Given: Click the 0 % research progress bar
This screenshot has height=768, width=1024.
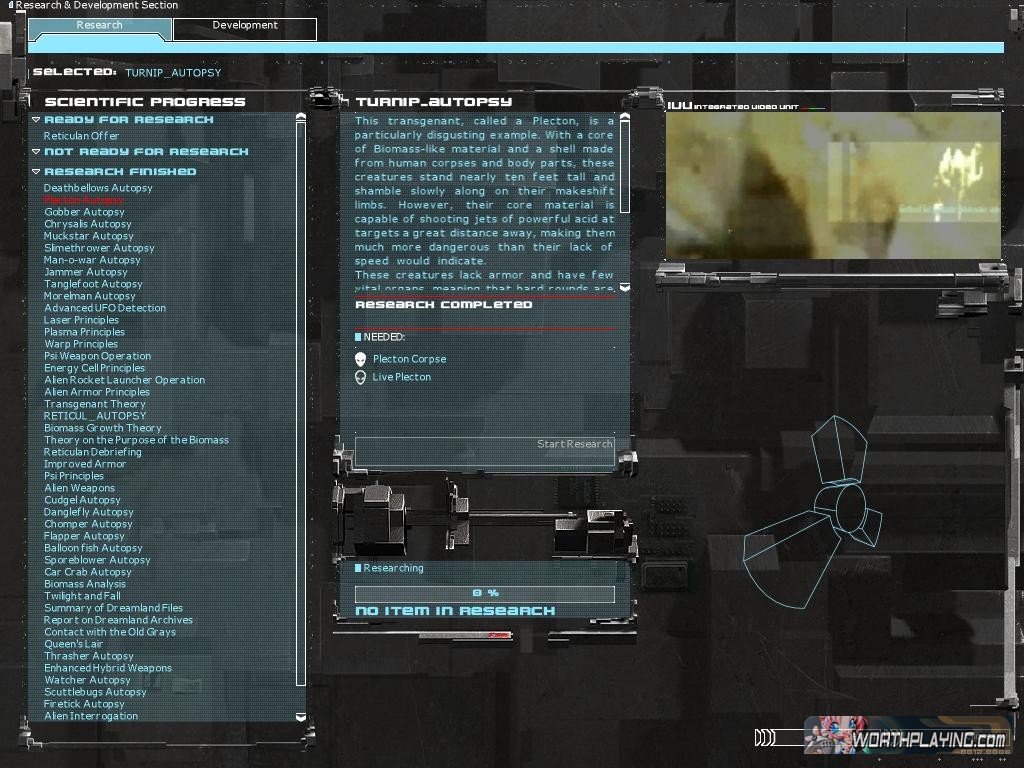Looking at the screenshot, I should tap(485, 594).
